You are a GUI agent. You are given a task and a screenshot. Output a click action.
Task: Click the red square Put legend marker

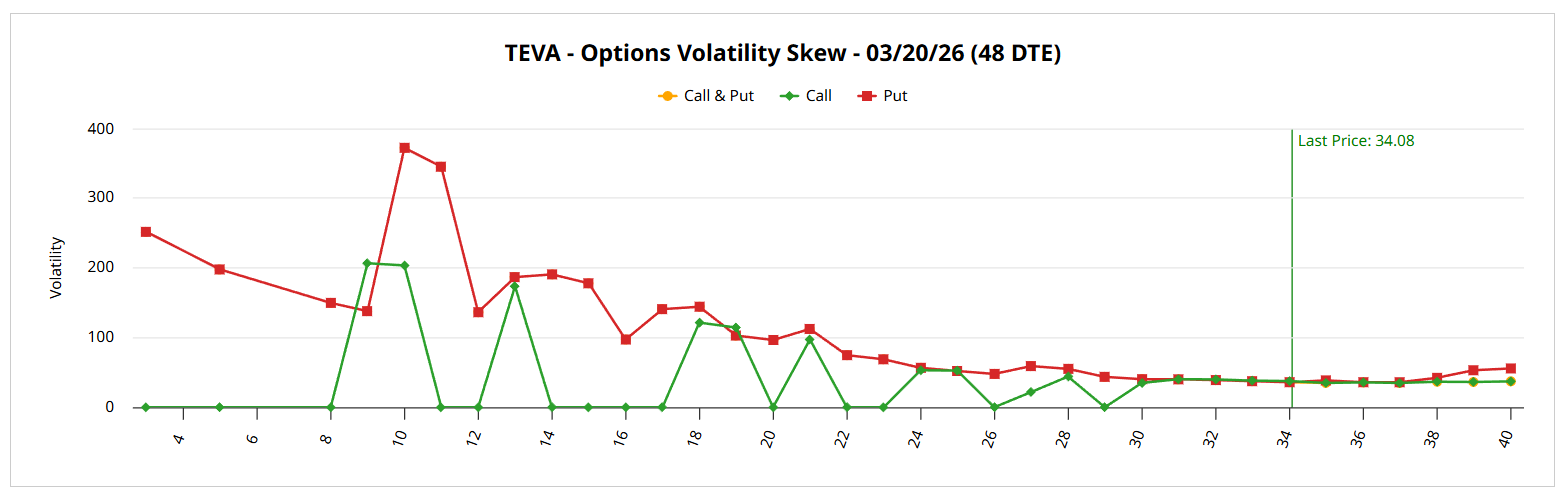(x=866, y=96)
